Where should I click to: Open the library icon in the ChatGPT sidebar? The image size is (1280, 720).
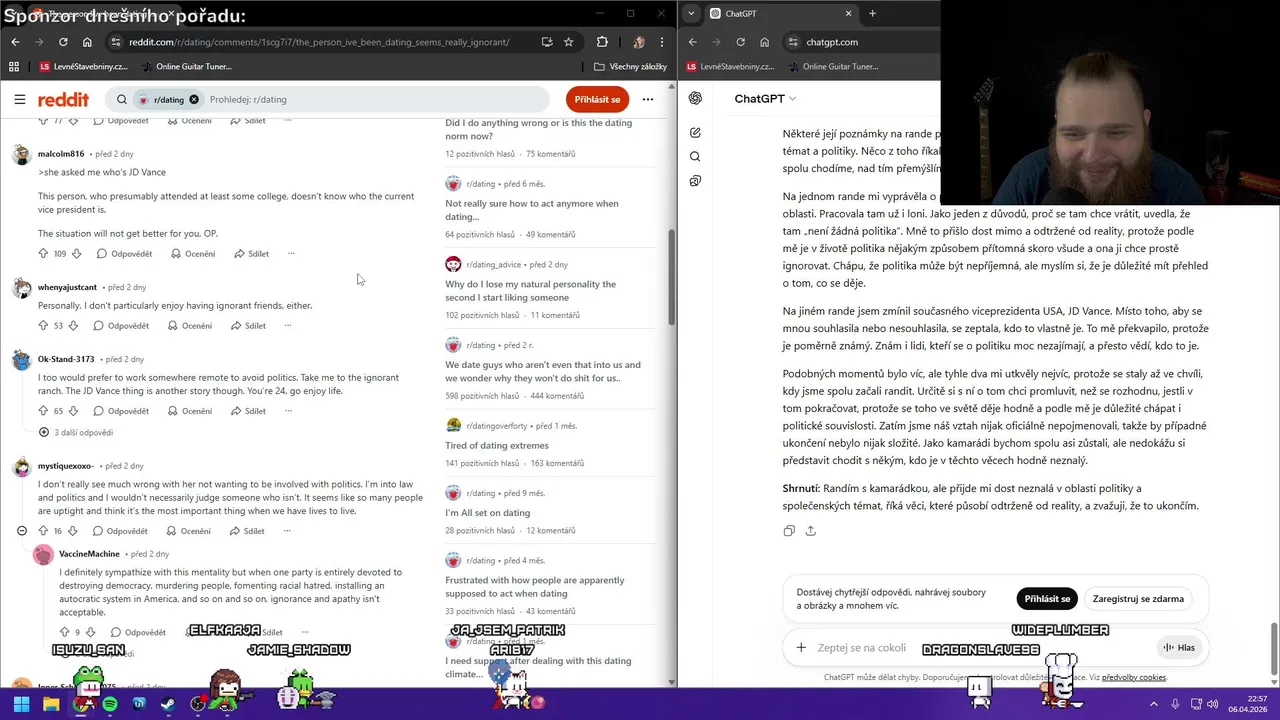pyautogui.click(x=695, y=181)
